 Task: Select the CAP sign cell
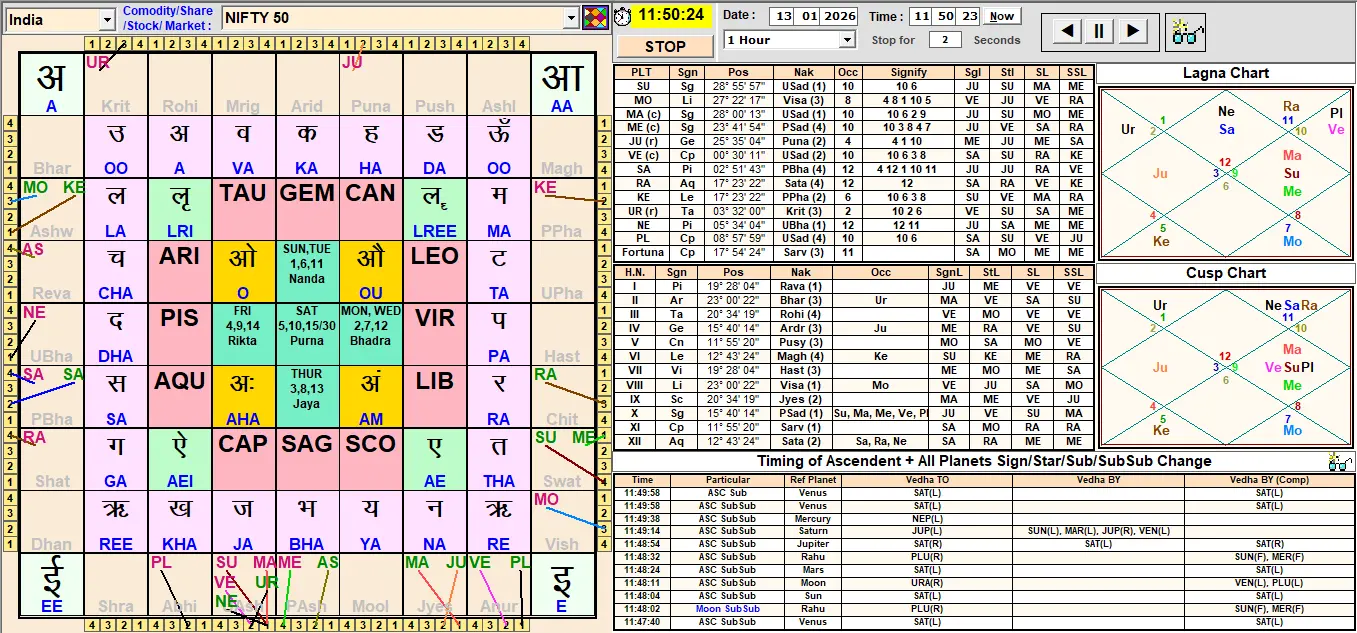tap(243, 459)
